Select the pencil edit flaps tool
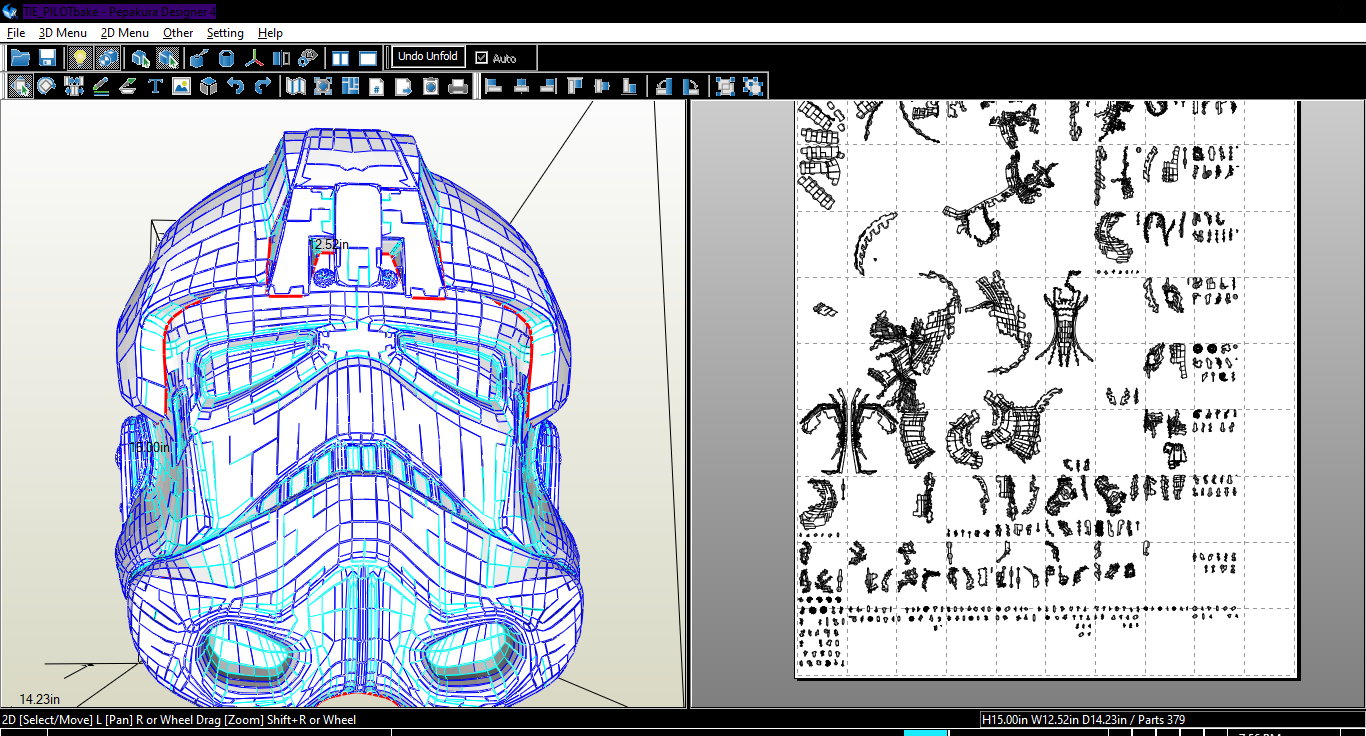 click(x=101, y=86)
